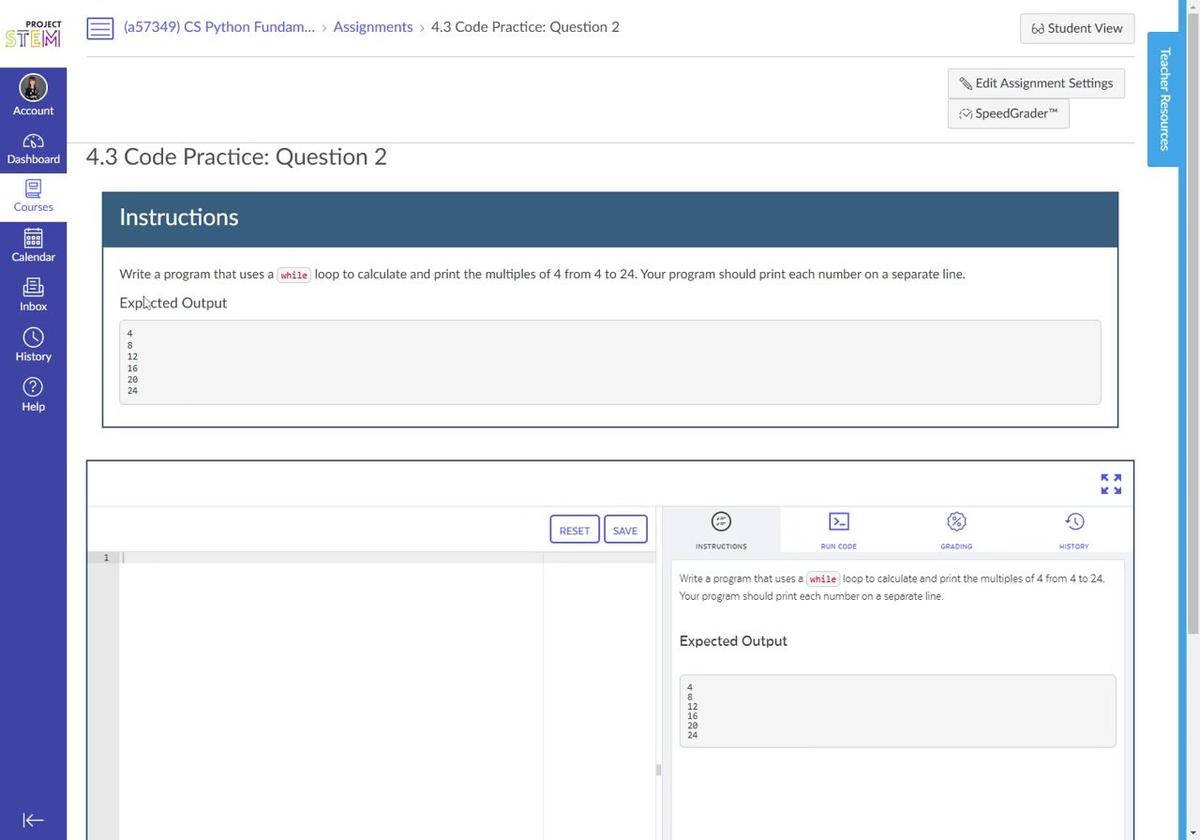The width and height of the screenshot is (1200, 840).
Task: Switch to Student View
Action: coord(1077,28)
